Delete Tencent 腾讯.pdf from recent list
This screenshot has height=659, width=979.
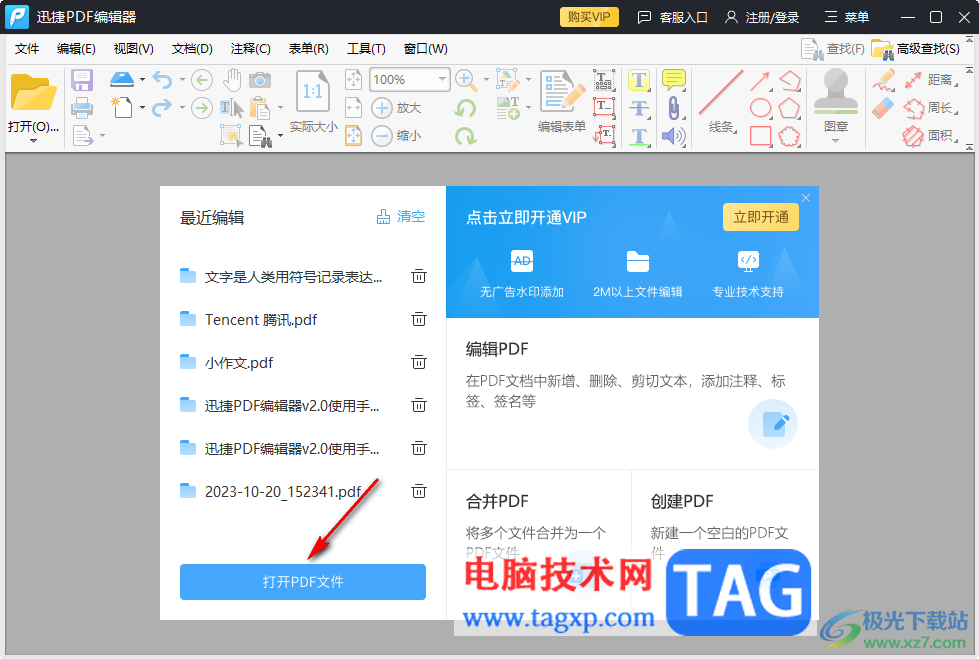(x=419, y=319)
